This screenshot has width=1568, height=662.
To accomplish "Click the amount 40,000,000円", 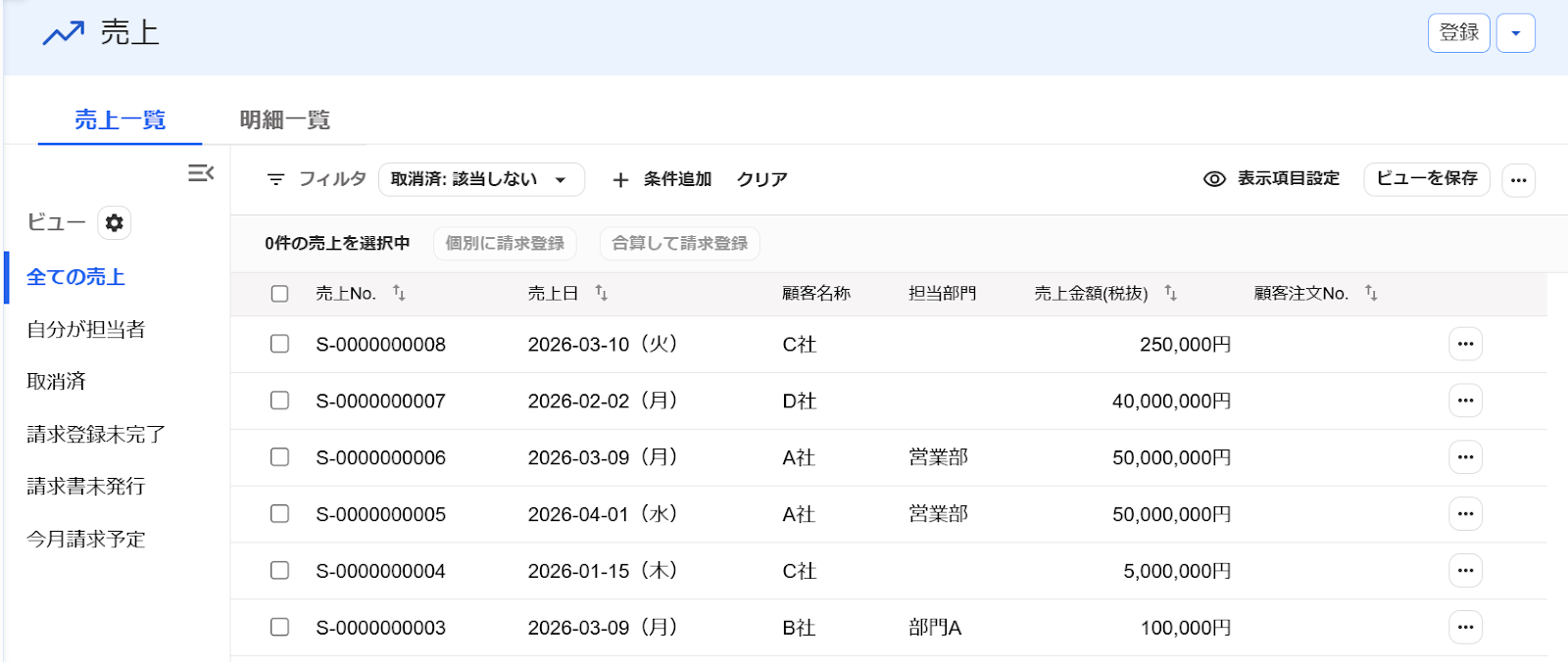I will (x=1172, y=402).
